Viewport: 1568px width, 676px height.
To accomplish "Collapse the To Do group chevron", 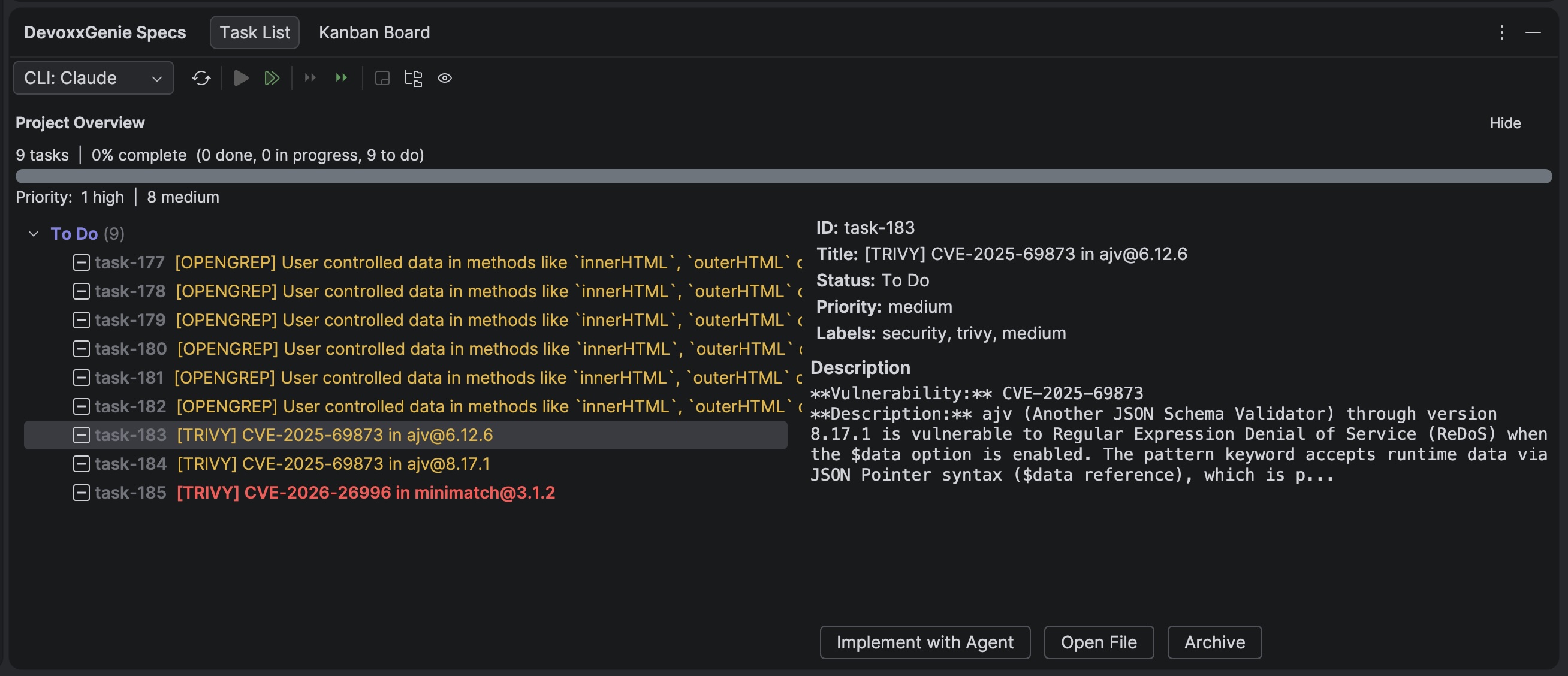I will pos(34,234).
